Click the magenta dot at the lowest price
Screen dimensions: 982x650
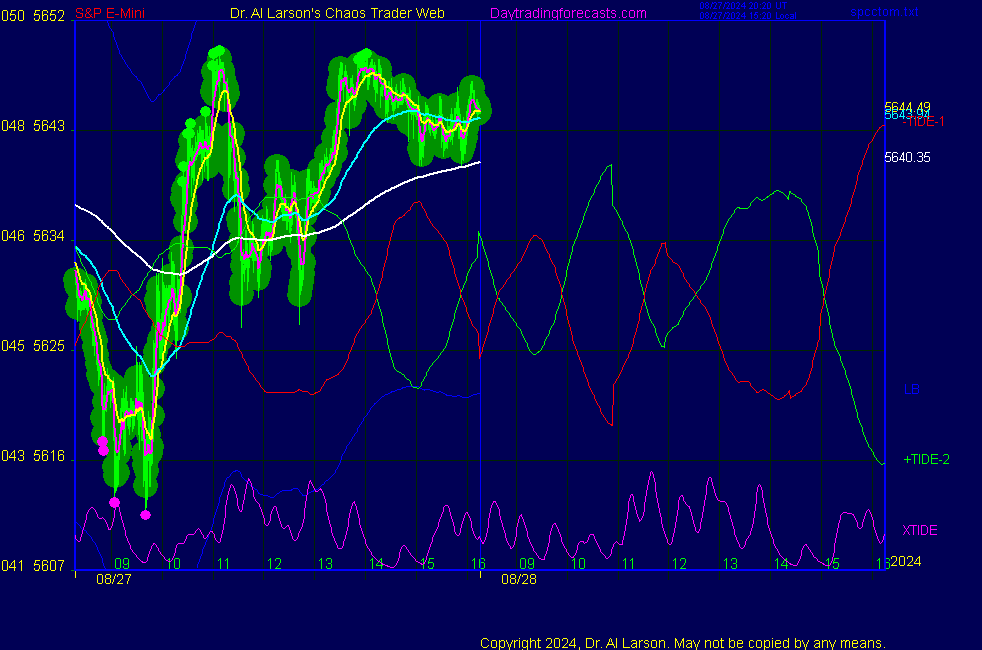click(145, 515)
